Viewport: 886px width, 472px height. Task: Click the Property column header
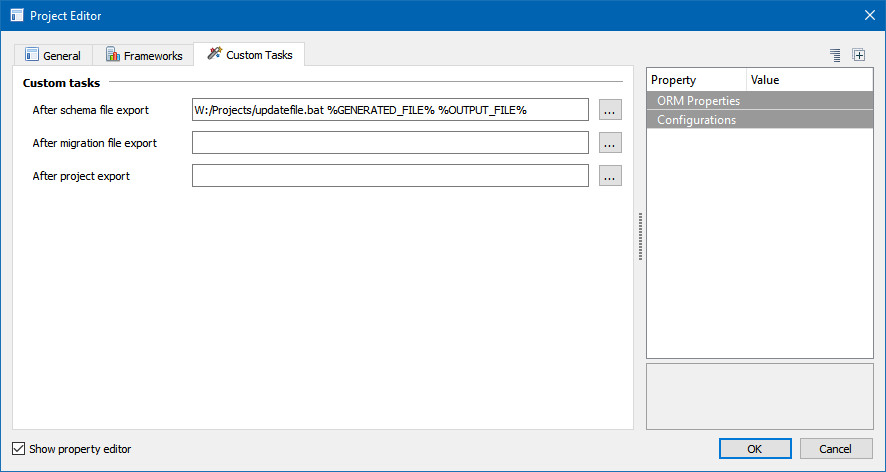pos(696,80)
